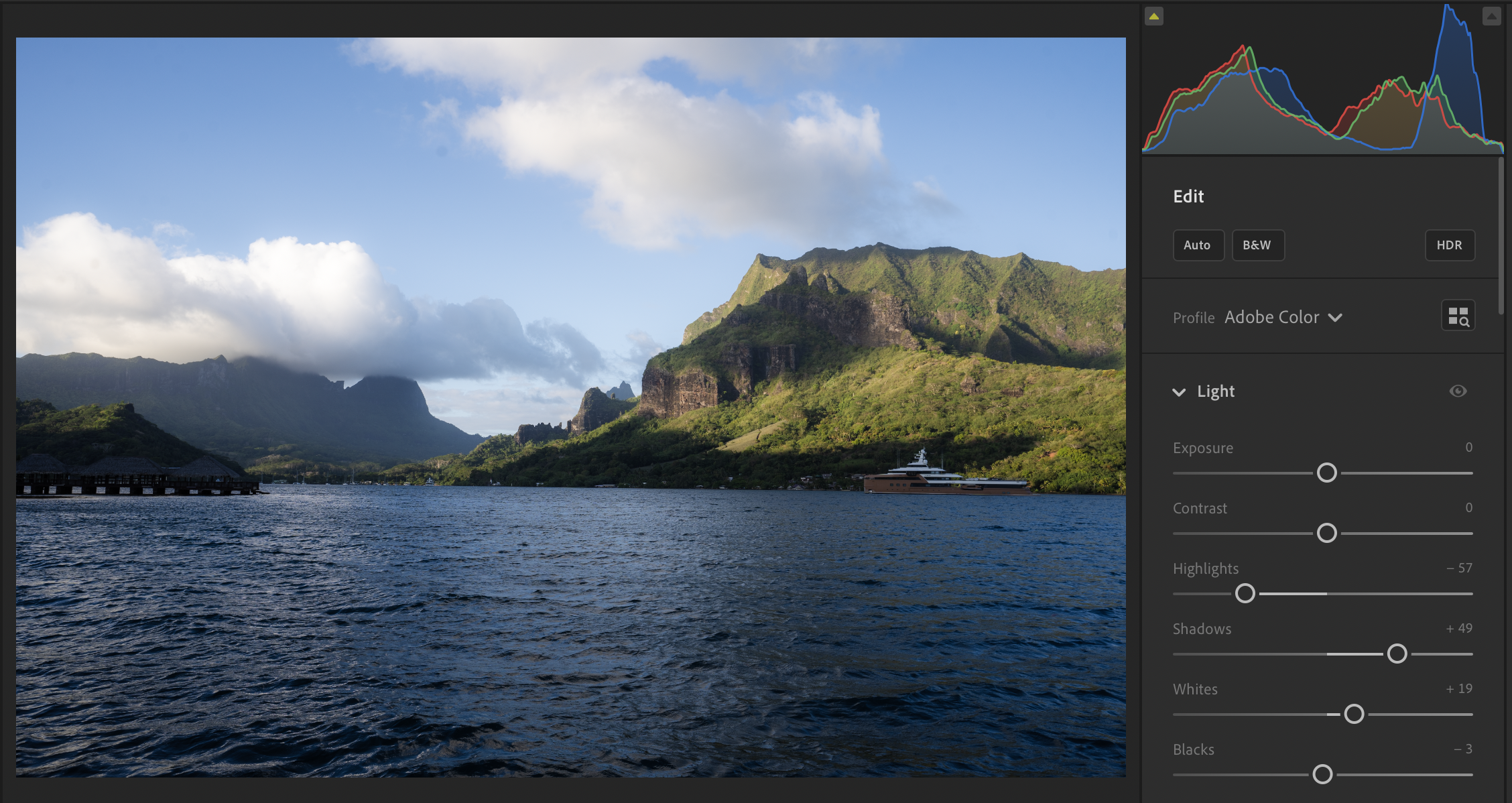The image size is (1512, 803).
Task: Click the Blacks slider handle
Action: pos(1322,774)
